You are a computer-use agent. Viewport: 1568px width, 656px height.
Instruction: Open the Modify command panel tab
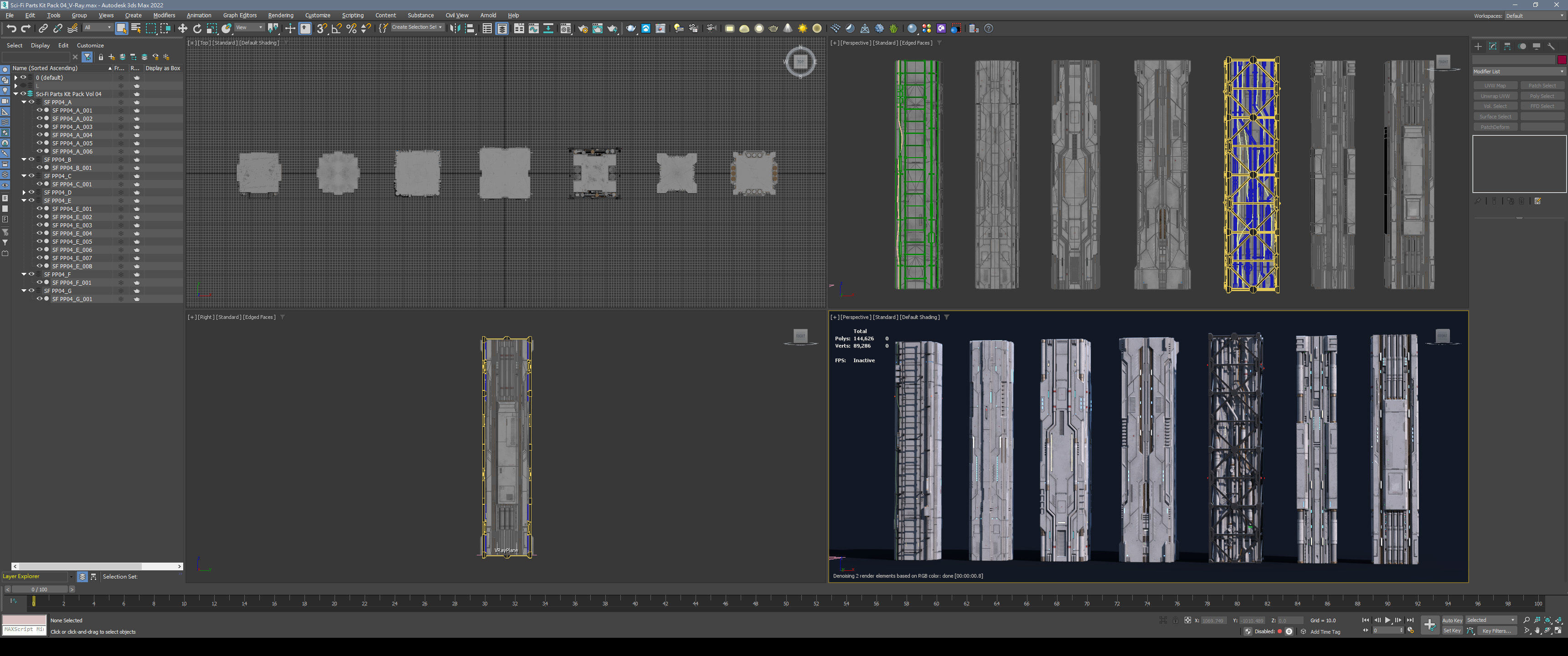(x=1492, y=46)
